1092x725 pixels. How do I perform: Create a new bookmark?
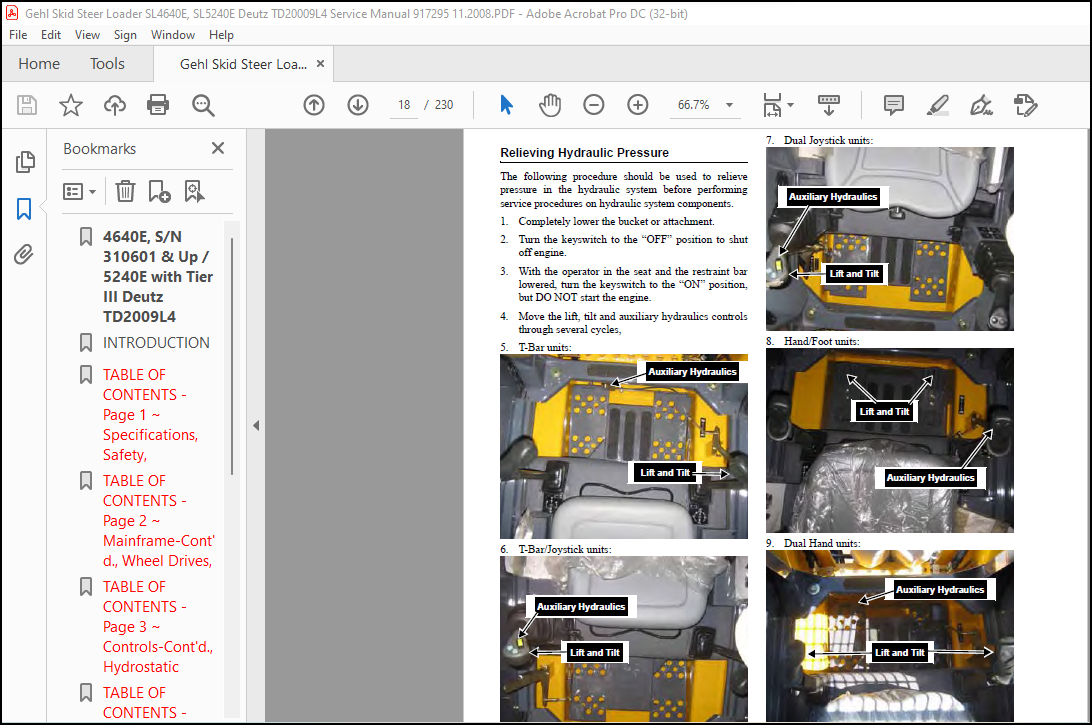(x=159, y=191)
